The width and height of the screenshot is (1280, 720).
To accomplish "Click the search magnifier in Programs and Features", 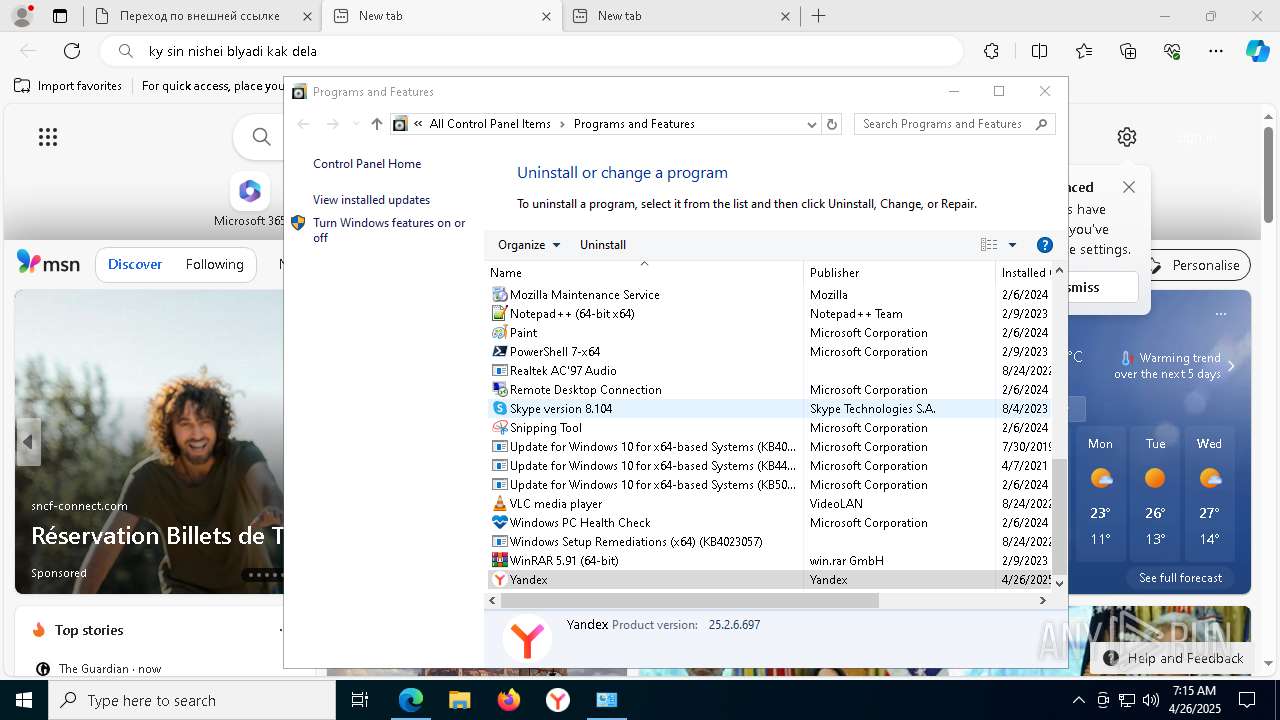I will [1041, 124].
